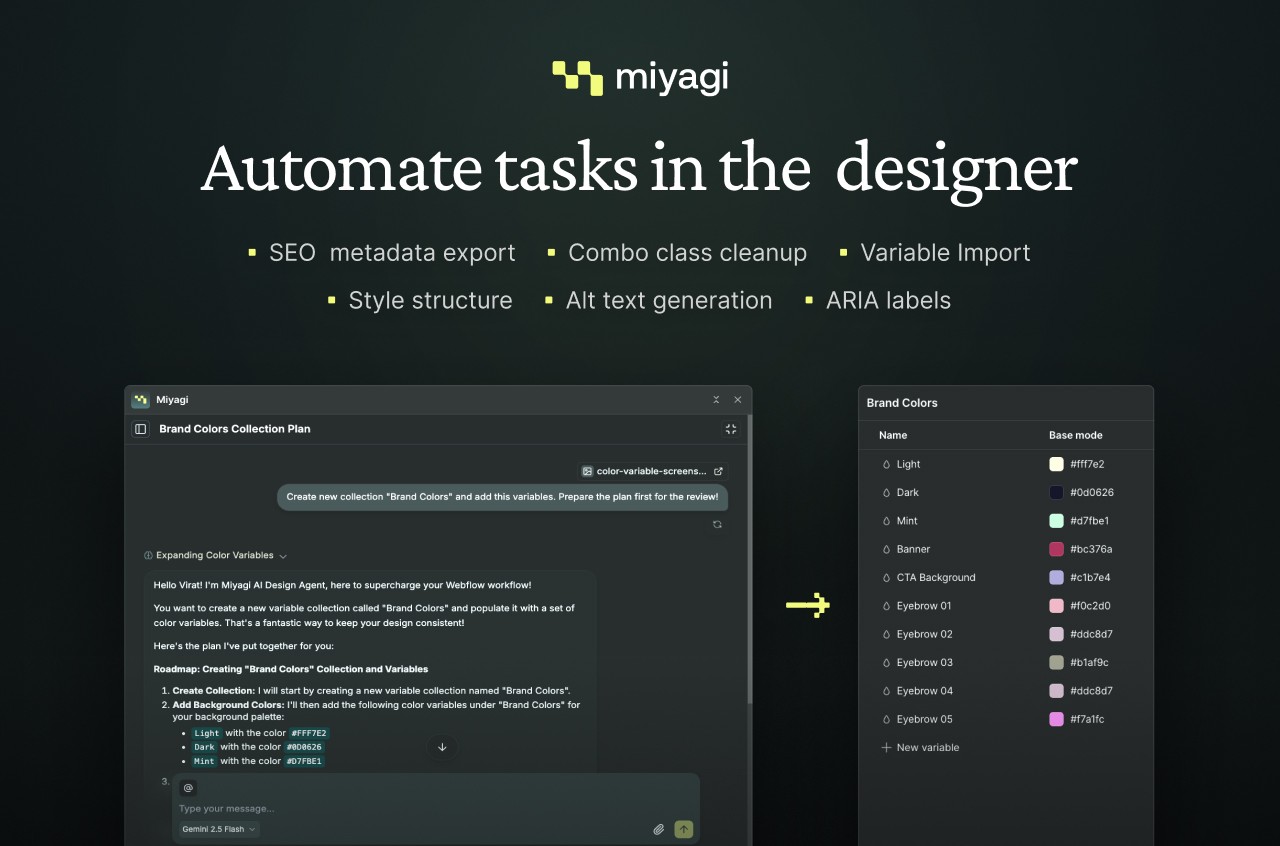Click the #ddc8d7 value in Eyebrow 02 row
1280x846 pixels.
[1091, 634]
